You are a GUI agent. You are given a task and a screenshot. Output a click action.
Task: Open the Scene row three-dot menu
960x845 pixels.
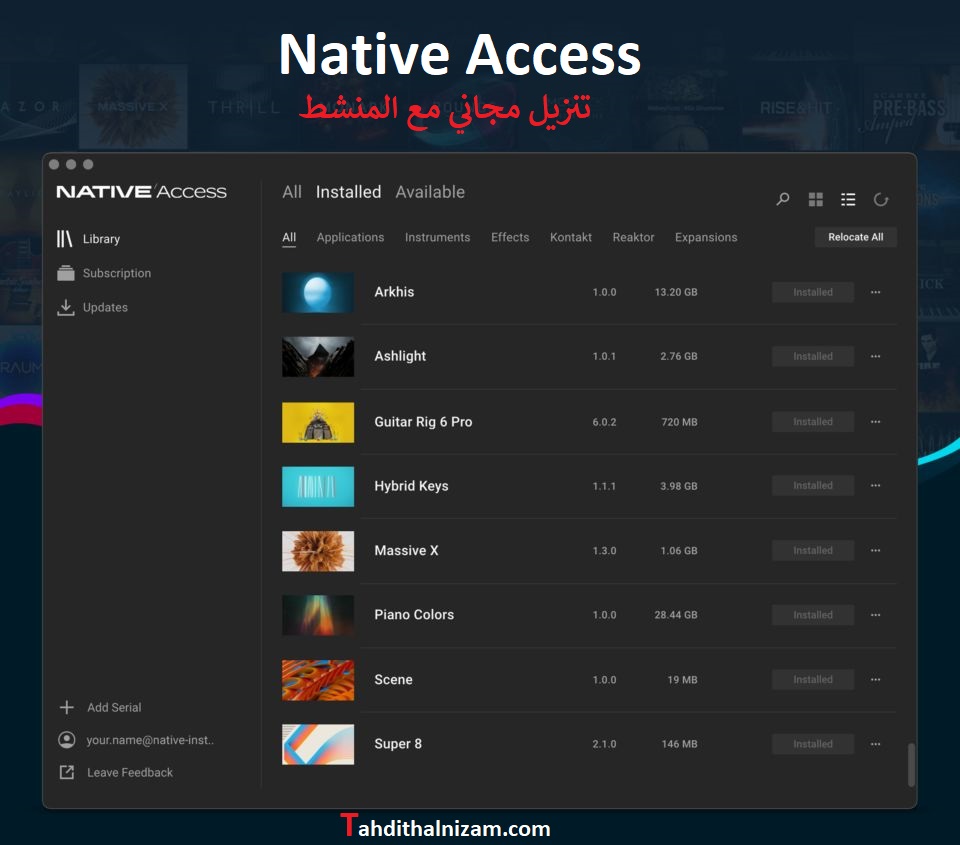coord(876,680)
